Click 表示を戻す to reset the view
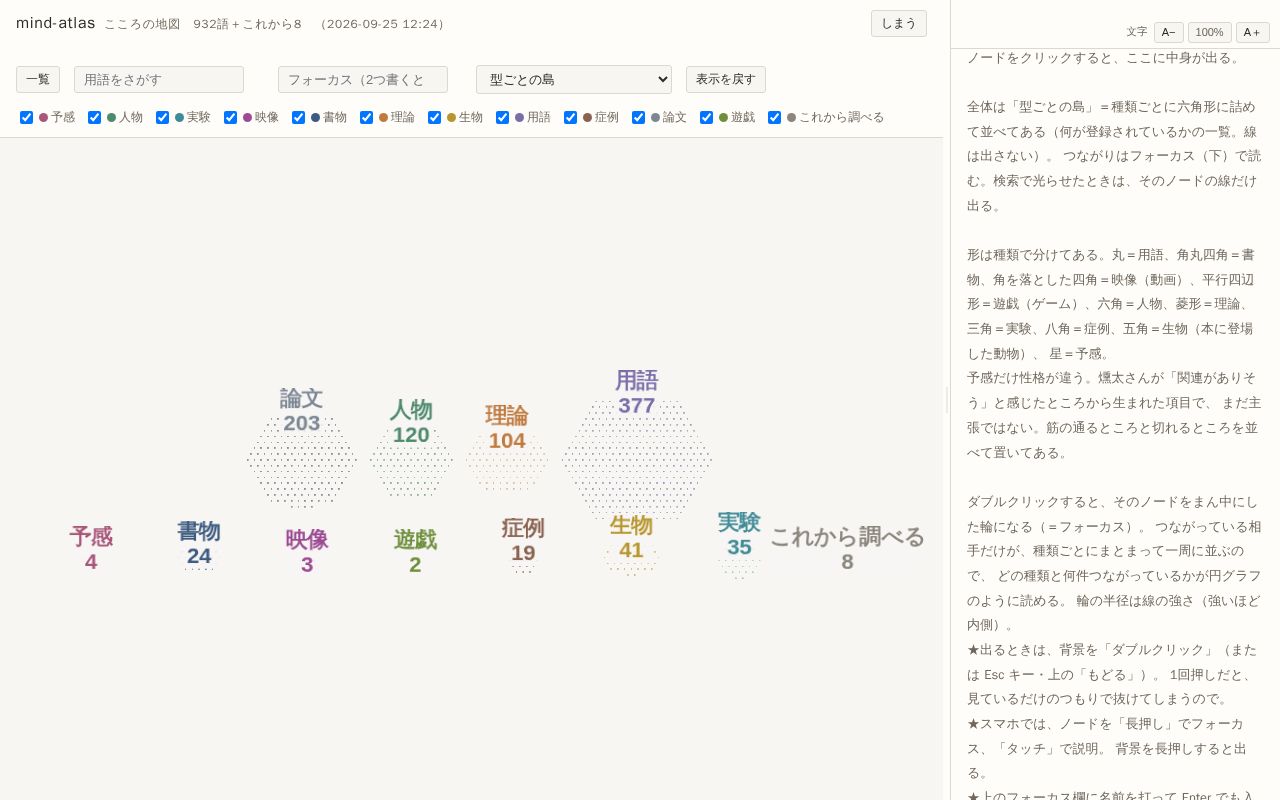The image size is (1280, 800). [726, 80]
